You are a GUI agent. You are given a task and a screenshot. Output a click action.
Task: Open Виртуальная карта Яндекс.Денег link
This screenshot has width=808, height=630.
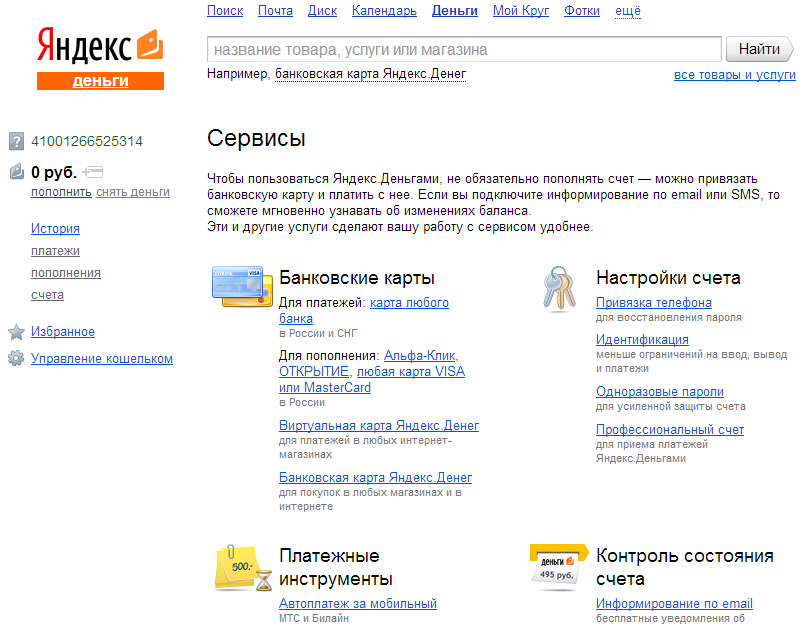(x=379, y=425)
